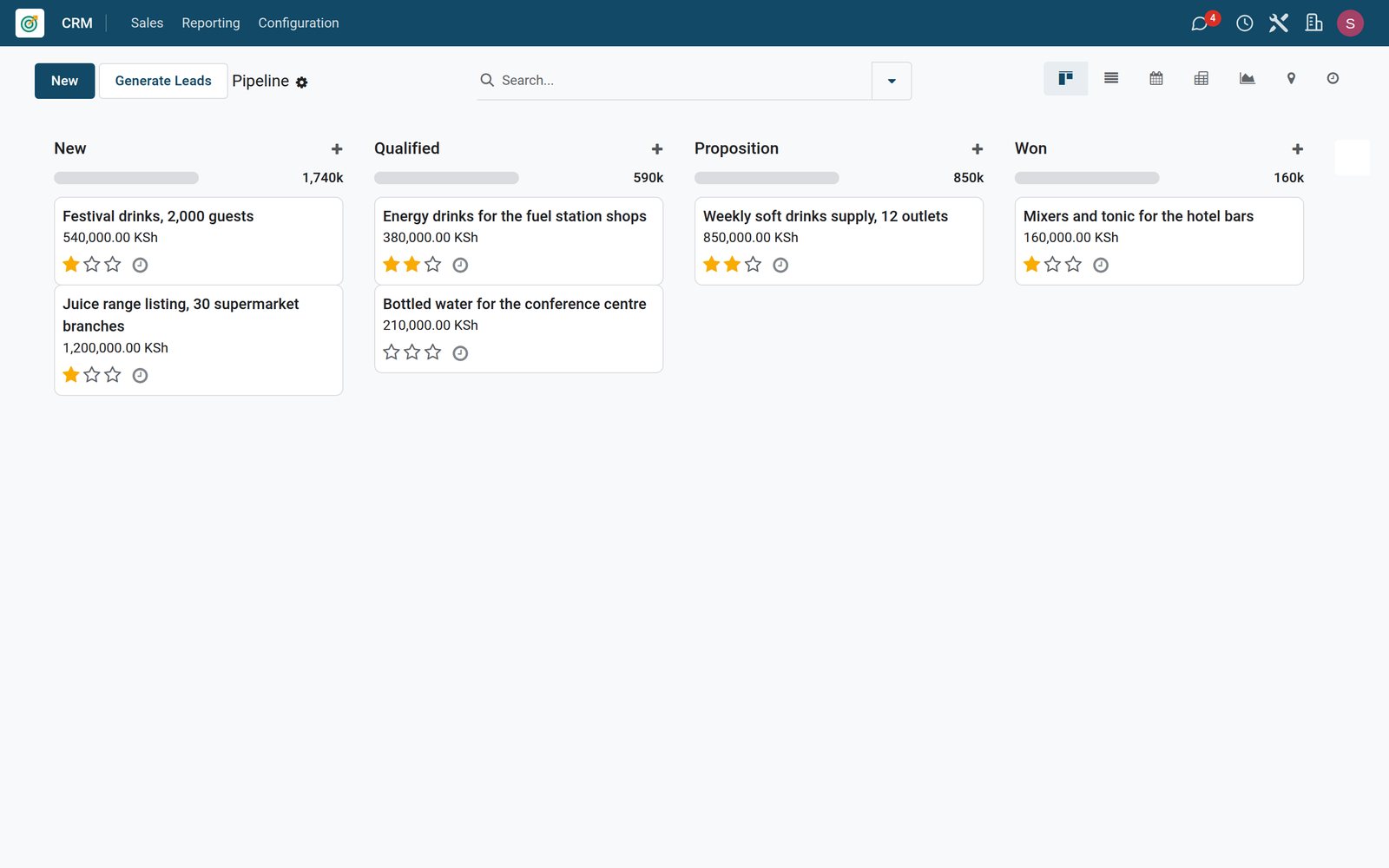
Task: Set first star on Bottled water card
Action: (x=392, y=352)
